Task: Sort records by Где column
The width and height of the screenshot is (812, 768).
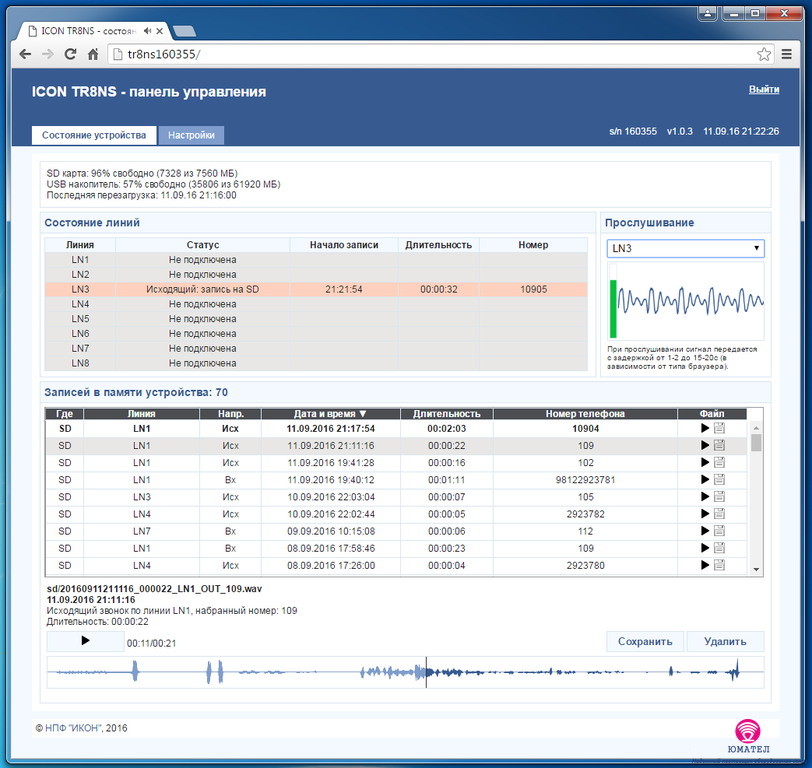Action: pyautogui.click(x=65, y=414)
